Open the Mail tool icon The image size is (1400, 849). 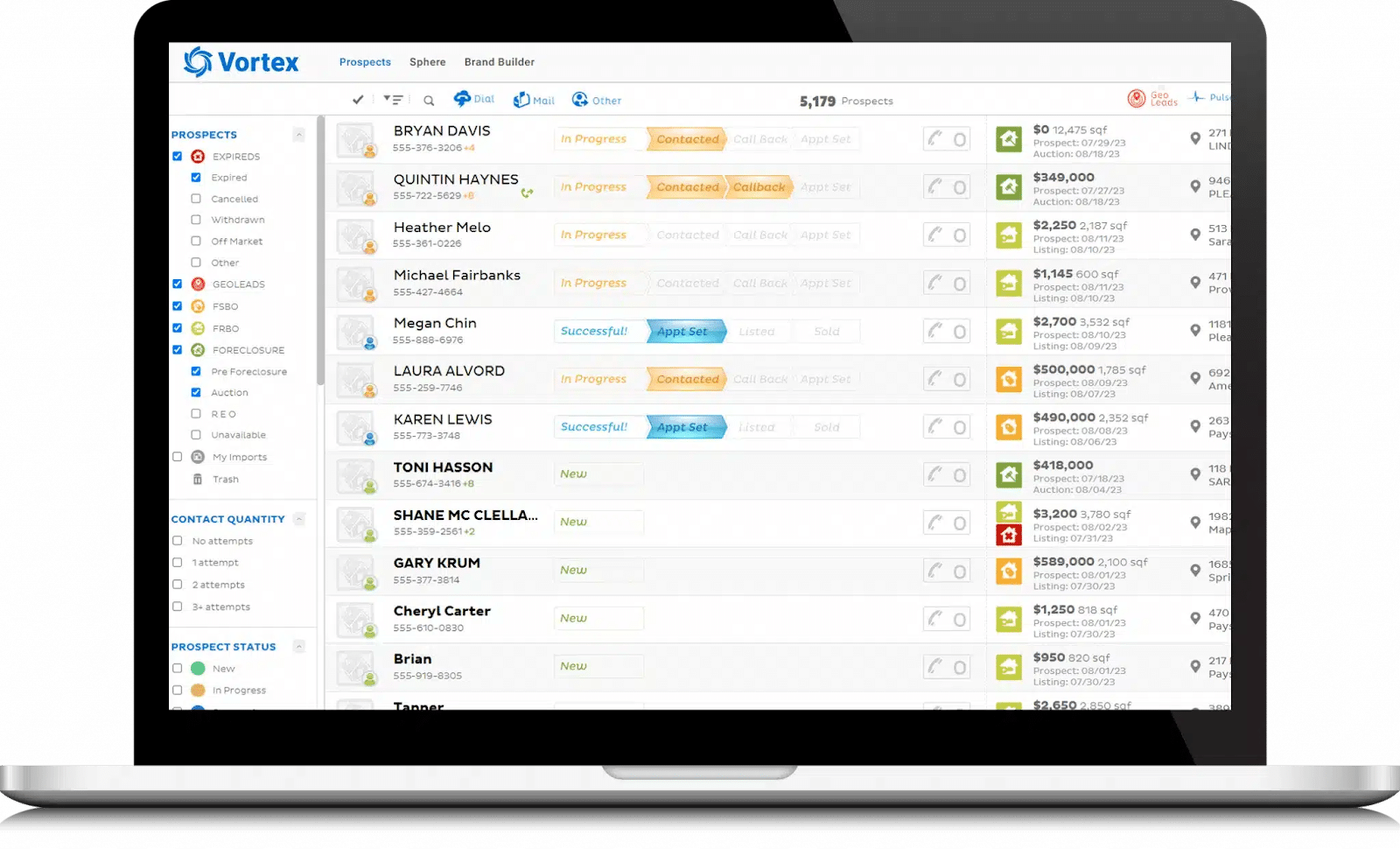point(521,100)
